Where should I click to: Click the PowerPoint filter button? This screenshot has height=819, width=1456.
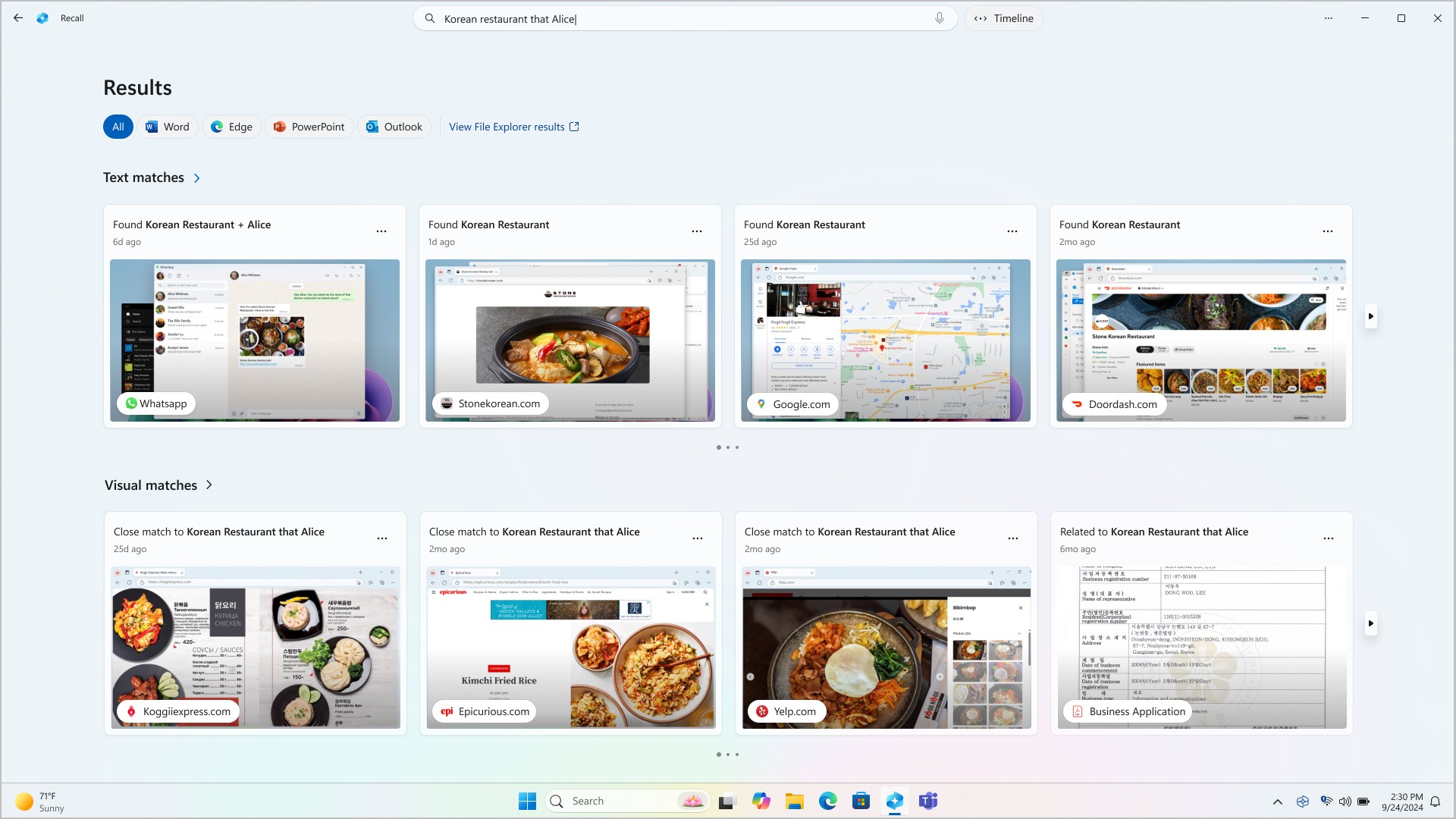(308, 126)
